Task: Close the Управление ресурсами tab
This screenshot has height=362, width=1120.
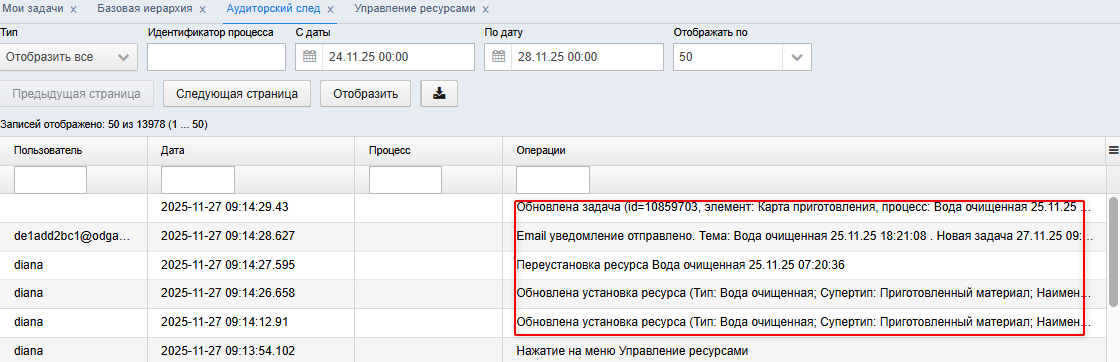Action: tap(486, 10)
